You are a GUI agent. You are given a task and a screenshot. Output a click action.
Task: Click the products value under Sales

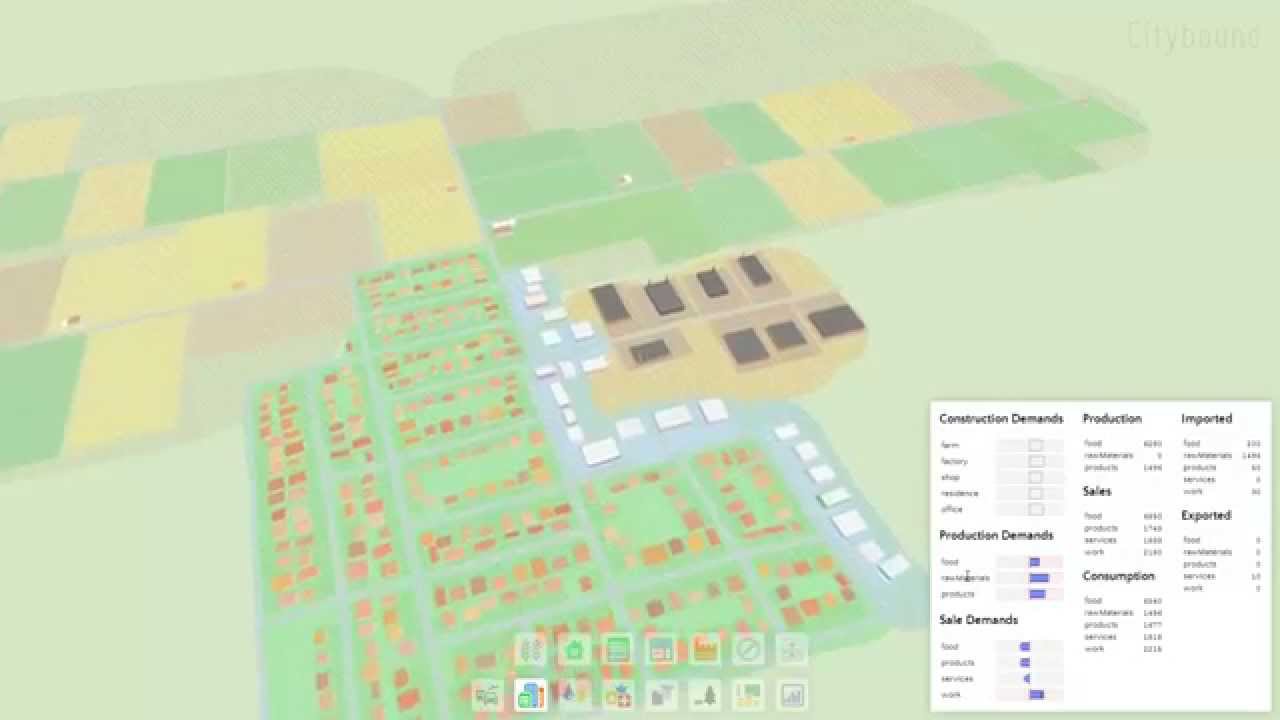[1152, 529]
